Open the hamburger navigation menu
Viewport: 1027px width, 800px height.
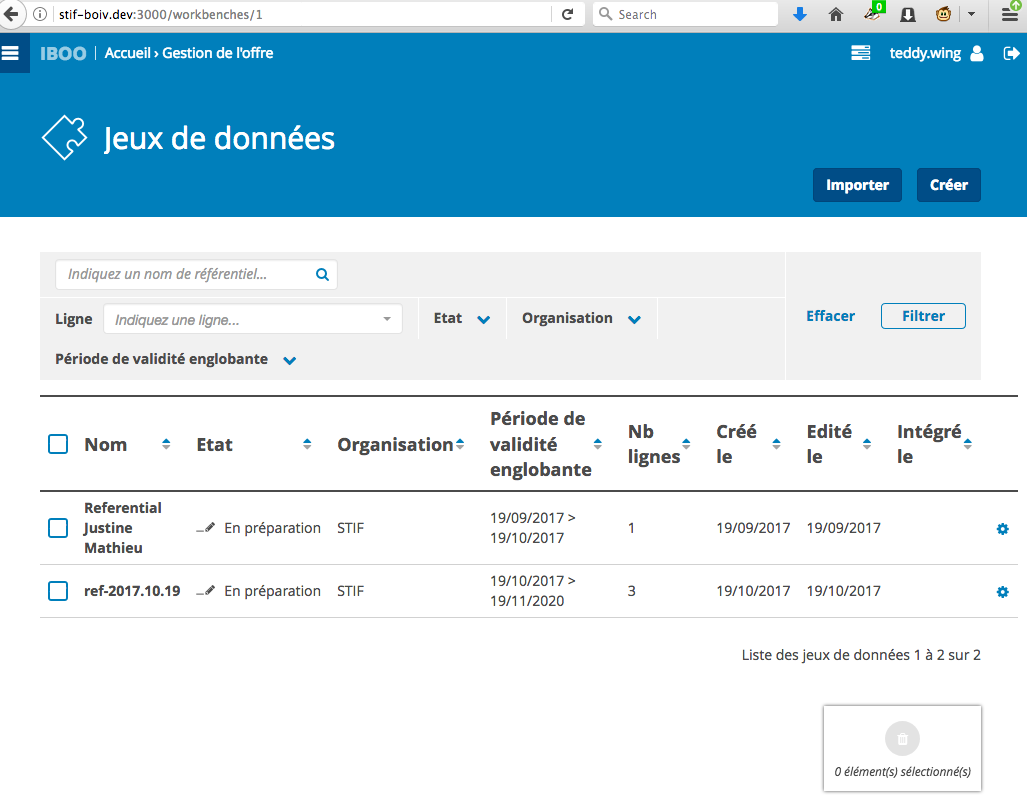(x=10, y=53)
